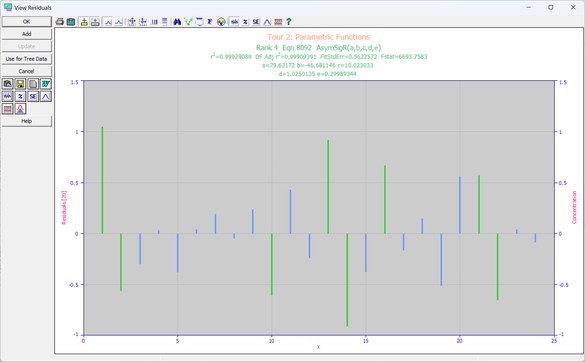The width and height of the screenshot is (585, 362).
Task: Open Help from the left panel
Action: click(26, 121)
